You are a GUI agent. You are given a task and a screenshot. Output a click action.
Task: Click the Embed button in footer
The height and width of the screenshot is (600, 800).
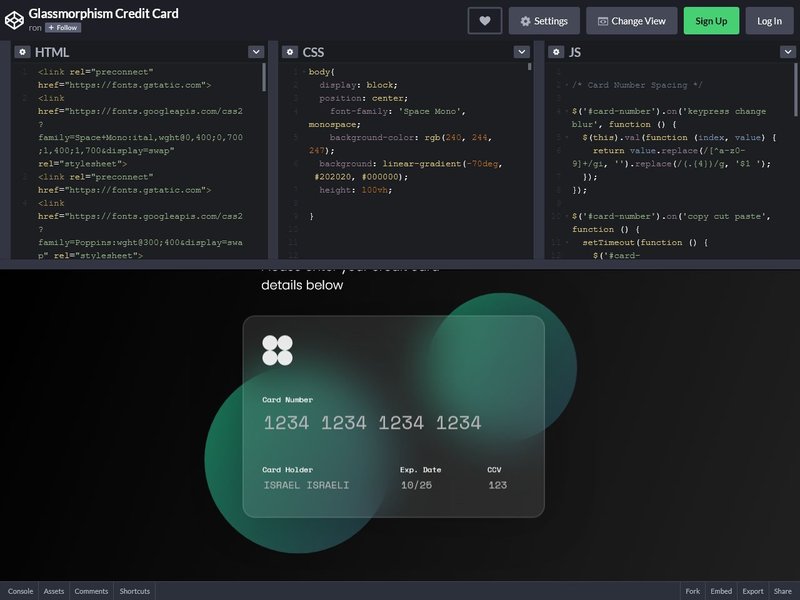721,591
